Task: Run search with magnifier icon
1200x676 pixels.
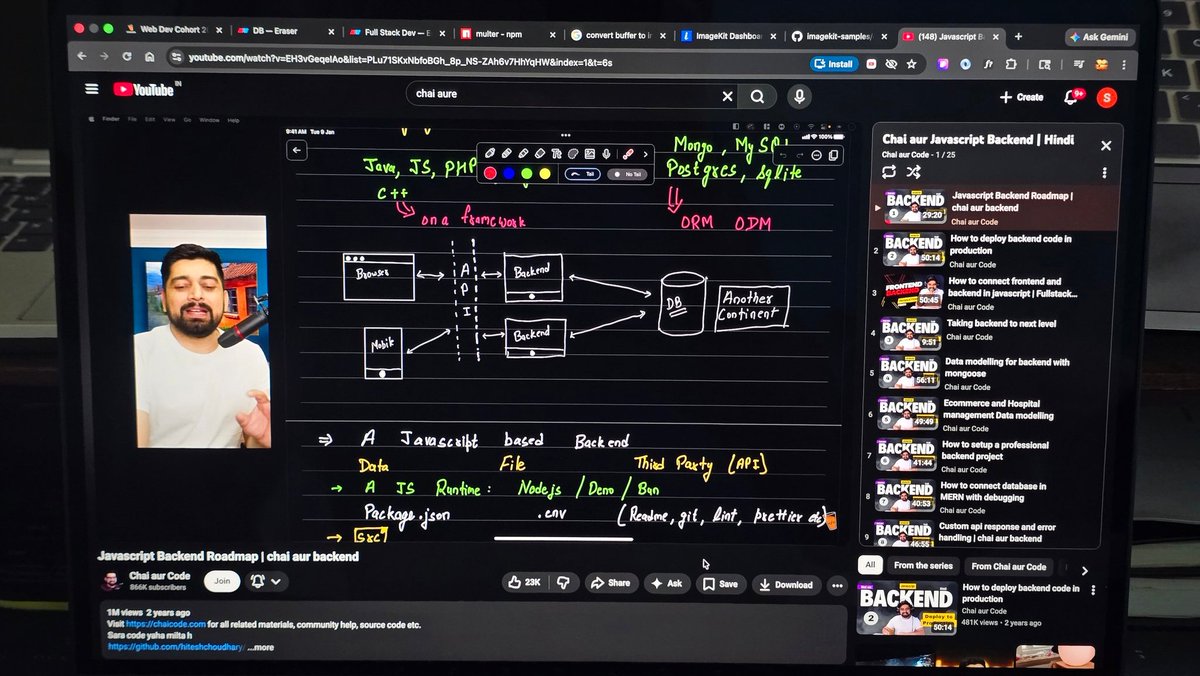Action: (758, 97)
